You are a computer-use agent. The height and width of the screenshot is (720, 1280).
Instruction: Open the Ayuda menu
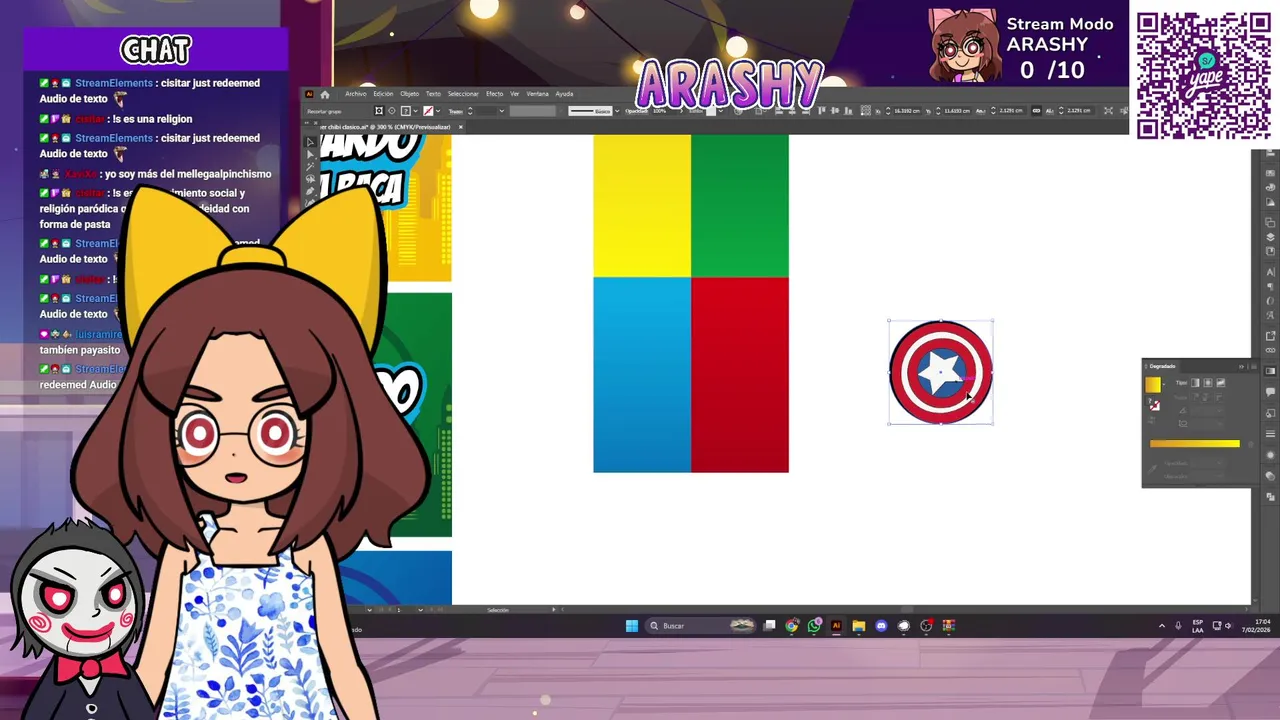[x=564, y=94]
